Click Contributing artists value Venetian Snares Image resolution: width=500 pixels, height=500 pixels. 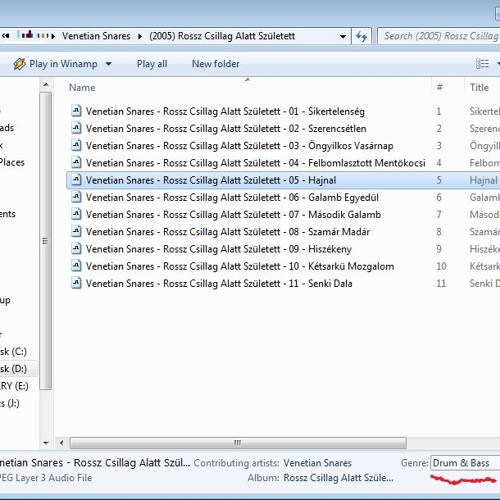pyautogui.click(x=317, y=463)
